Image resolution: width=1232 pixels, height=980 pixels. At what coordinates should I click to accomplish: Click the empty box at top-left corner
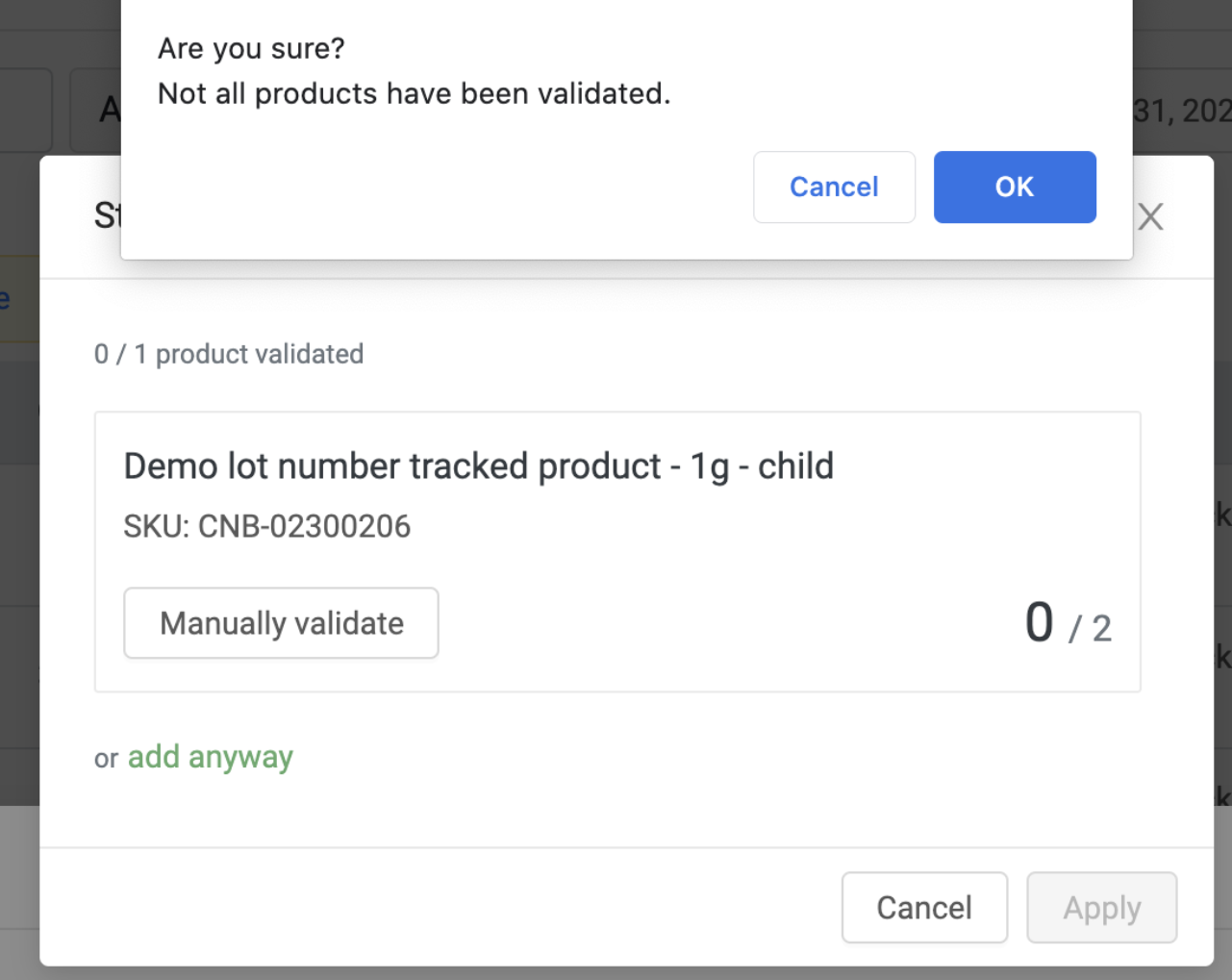(x=24, y=110)
